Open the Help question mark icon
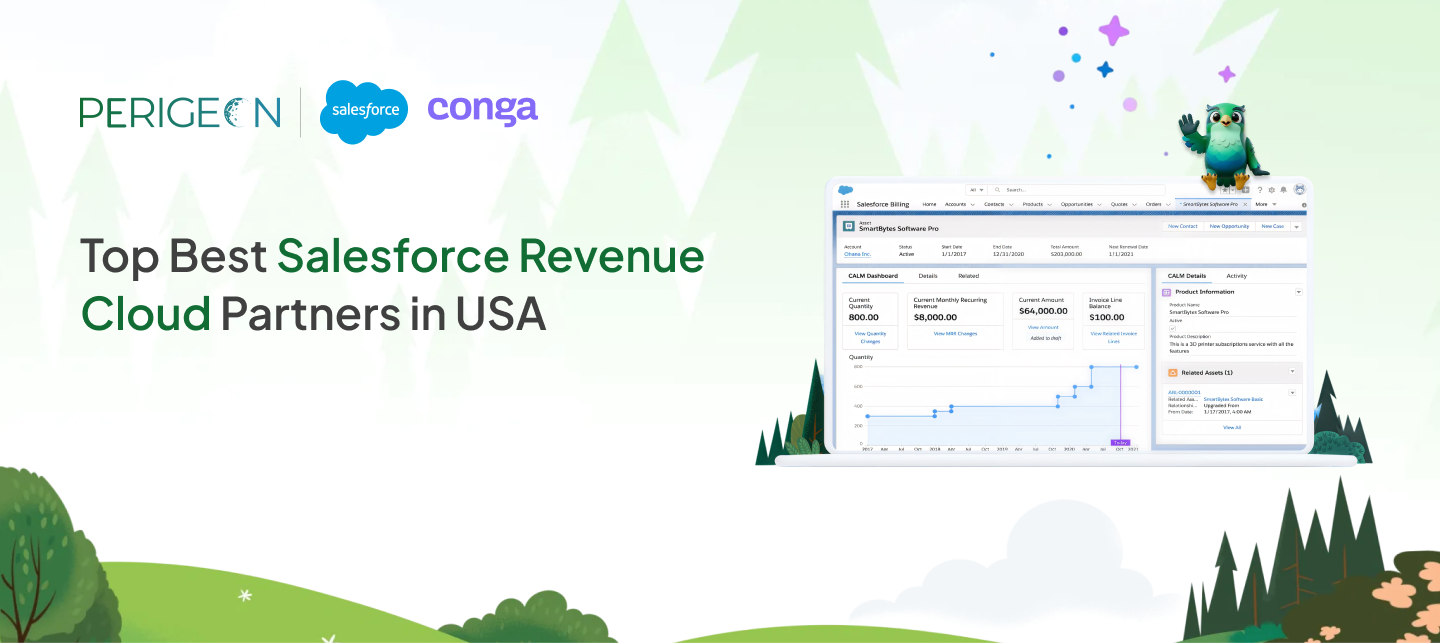The height and width of the screenshot is (643, 1440). click(1260, 190)
